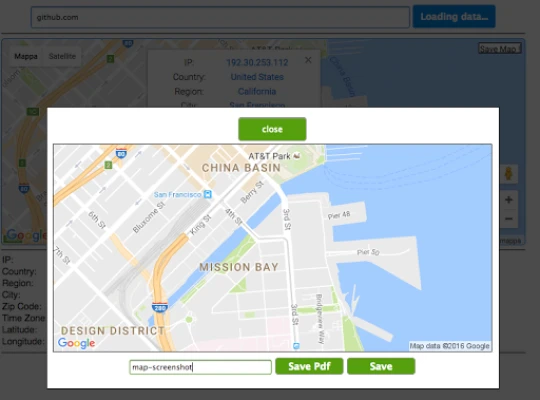Switch to Satellite map view

62,56
